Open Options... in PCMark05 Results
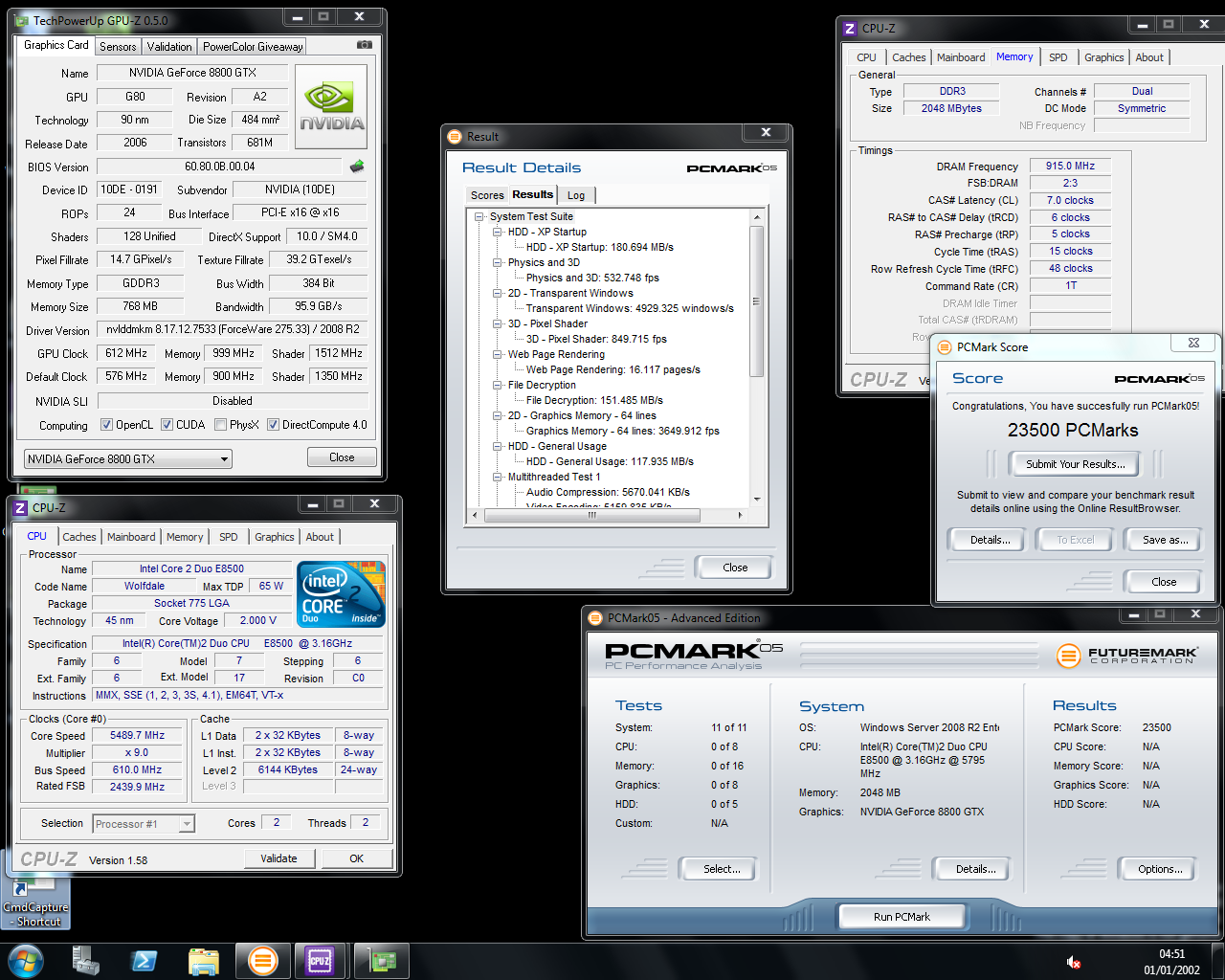Screen dimensions: 1225x980 pos(1160,869)
